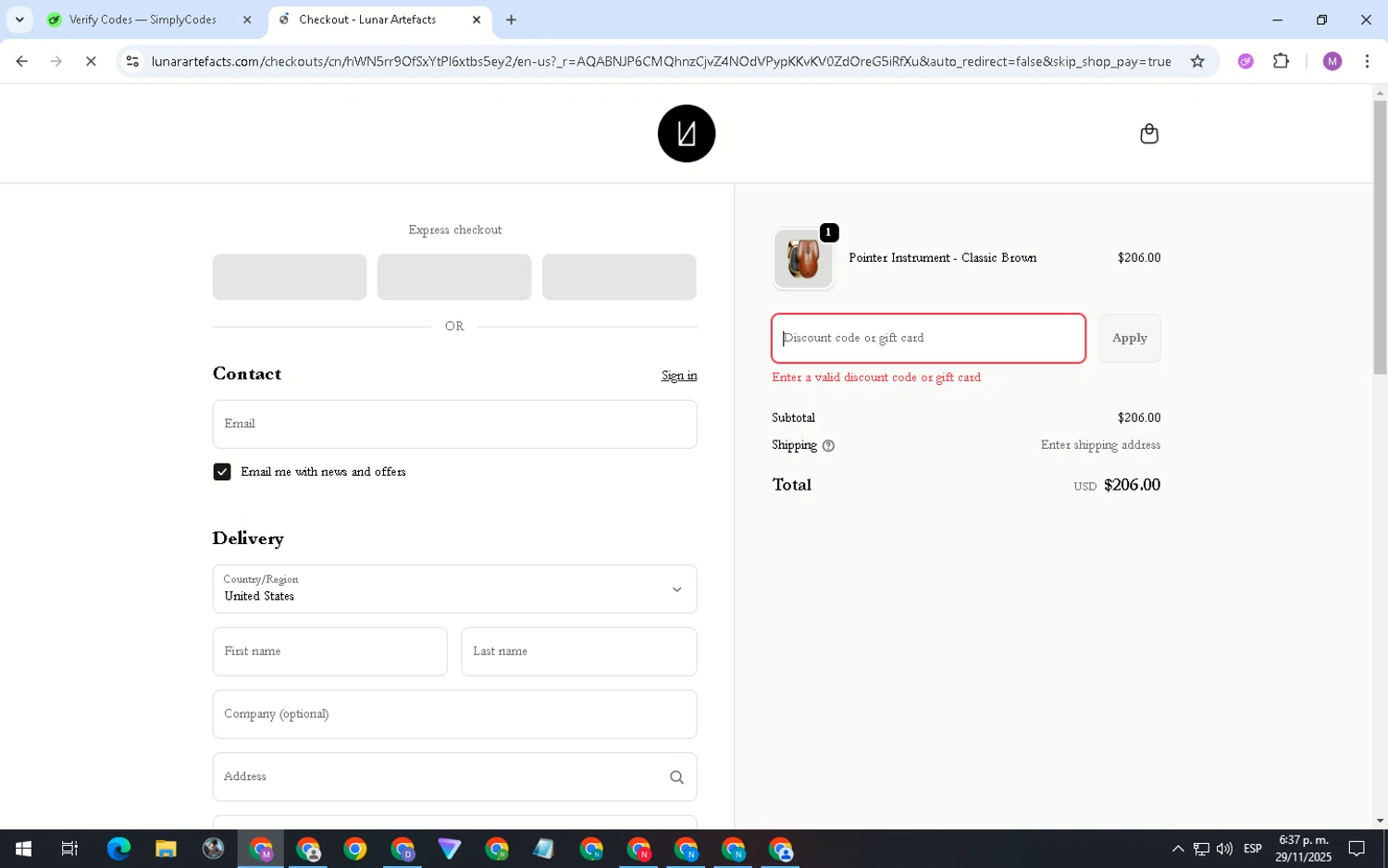
Task: Click the First name field
Action: point(329,651)
